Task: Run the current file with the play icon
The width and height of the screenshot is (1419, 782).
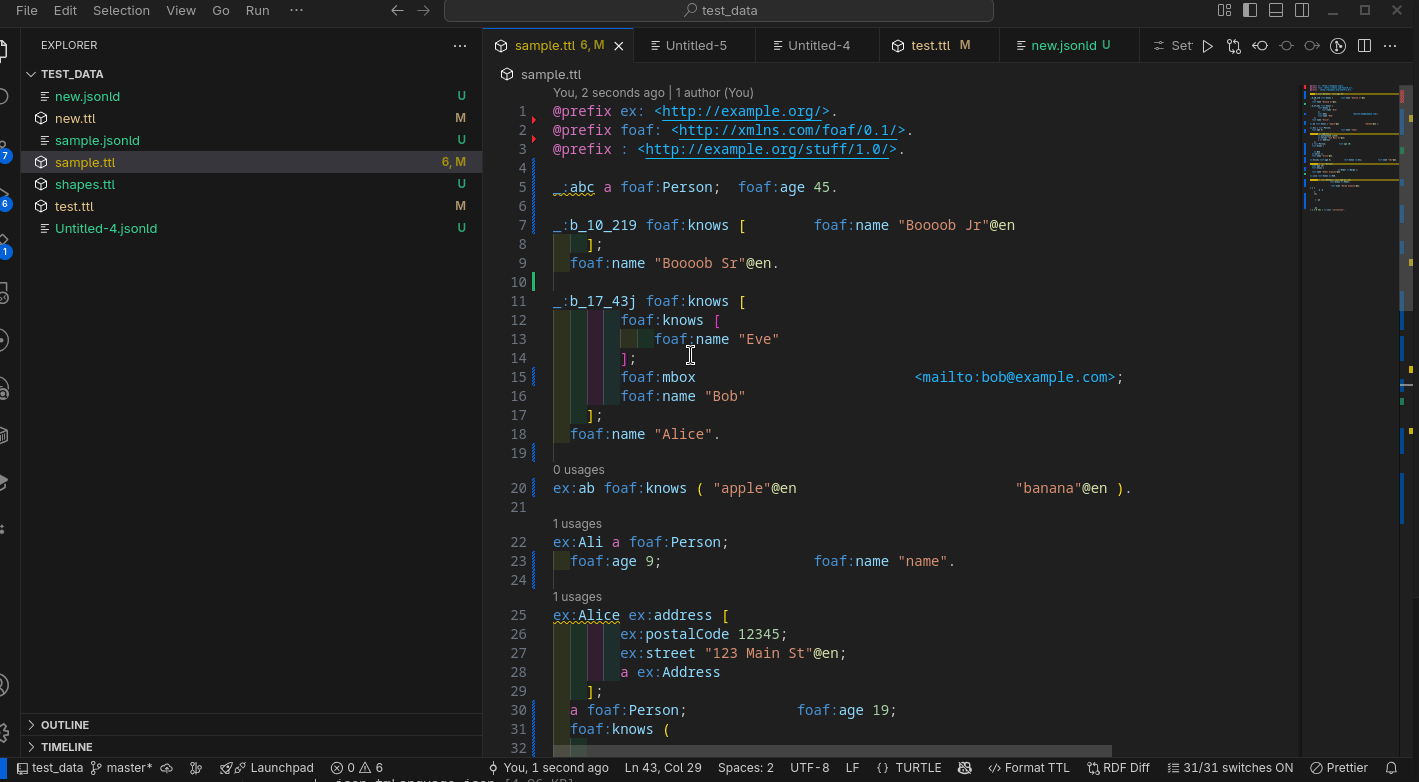Action: pos(1207,45)
